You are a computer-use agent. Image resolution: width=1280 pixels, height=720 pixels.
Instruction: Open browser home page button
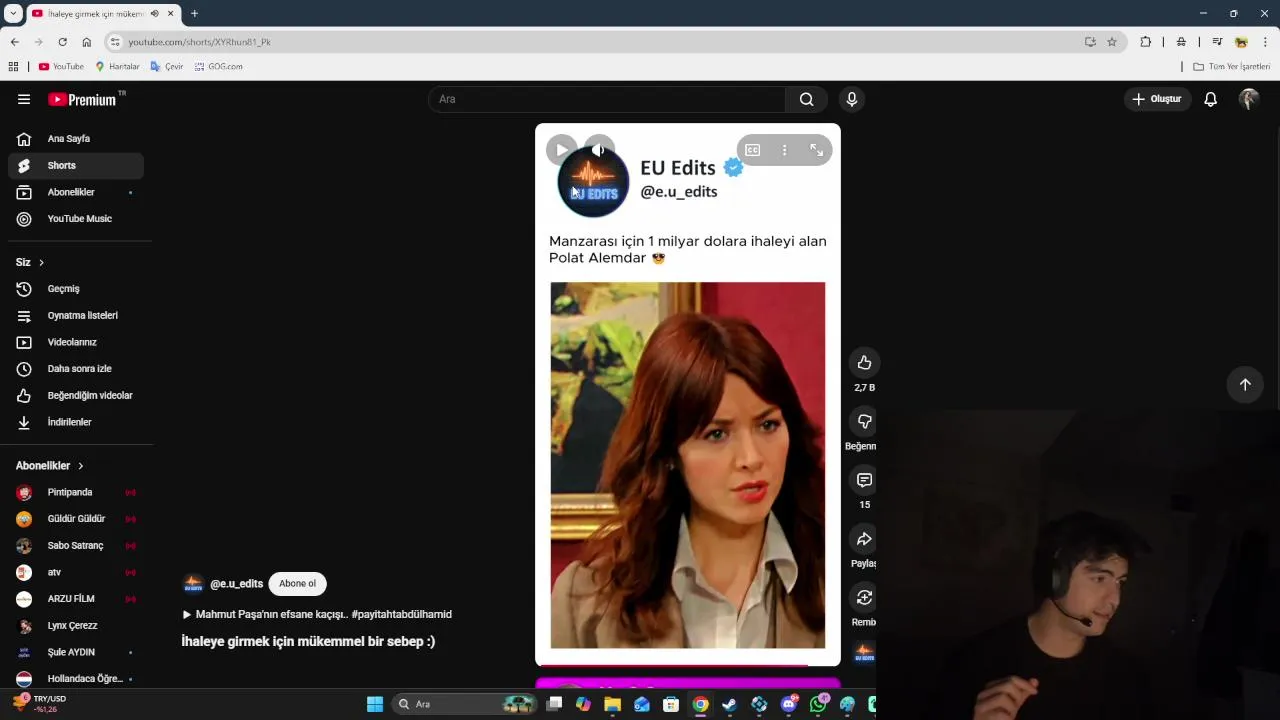[x=87, y=42]
